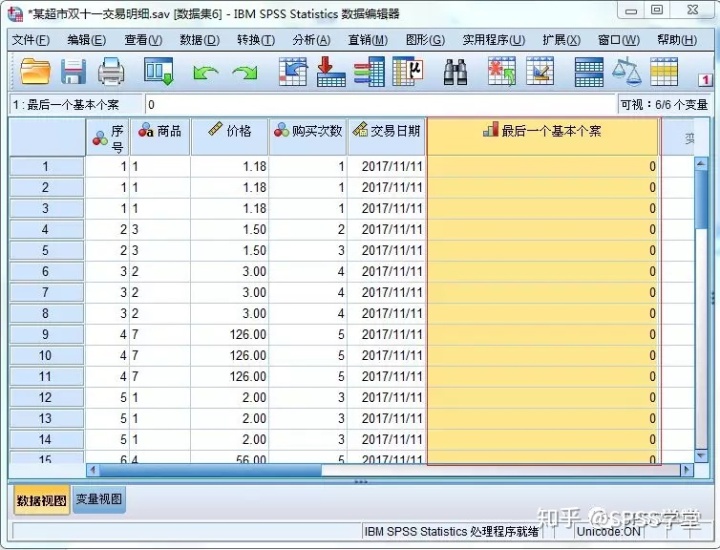Viewport: 720px width, 550px height.
Task: Switch to 变量视图 tab
Action: pos(99,499)
